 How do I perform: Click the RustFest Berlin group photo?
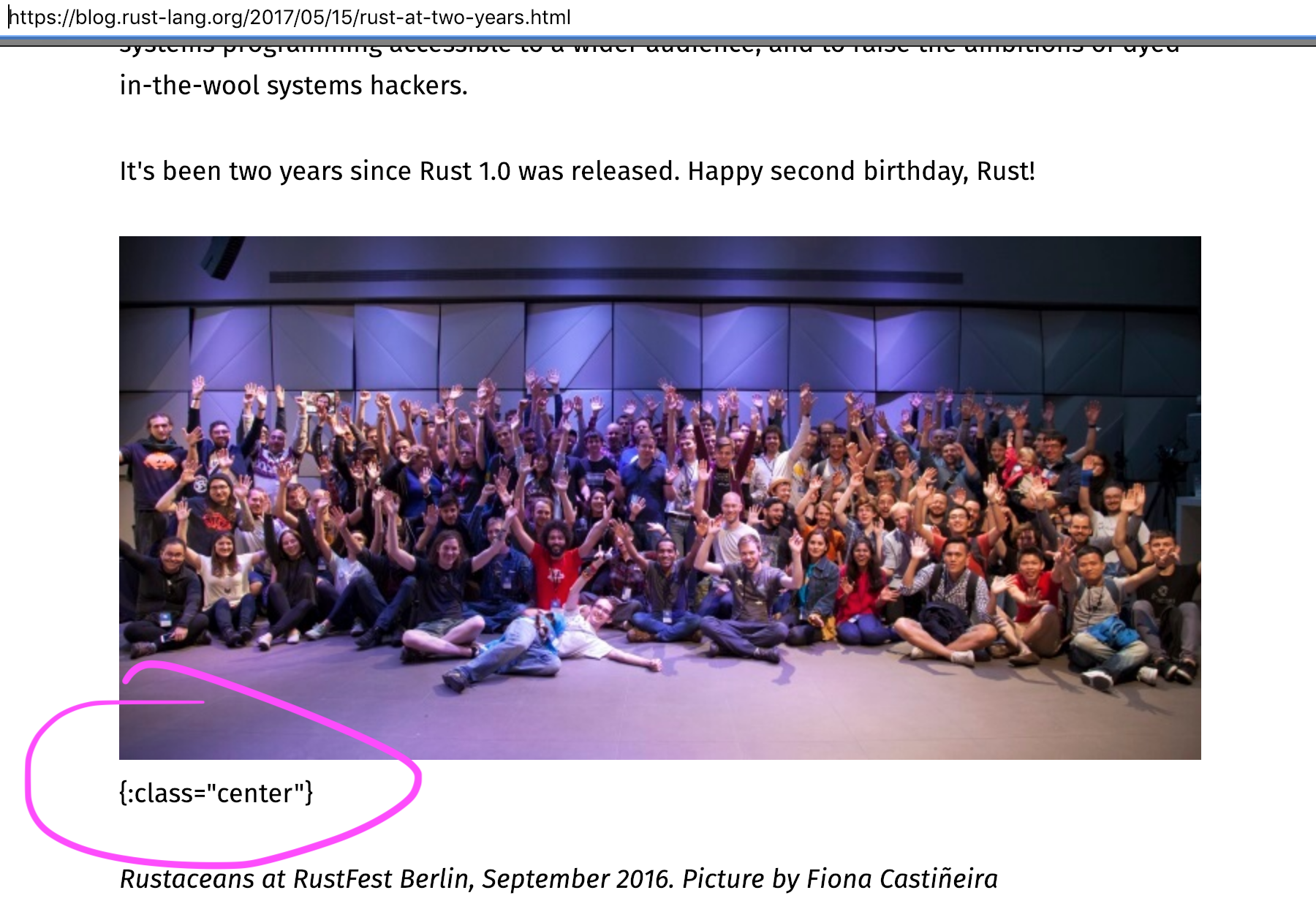point(659,497)
